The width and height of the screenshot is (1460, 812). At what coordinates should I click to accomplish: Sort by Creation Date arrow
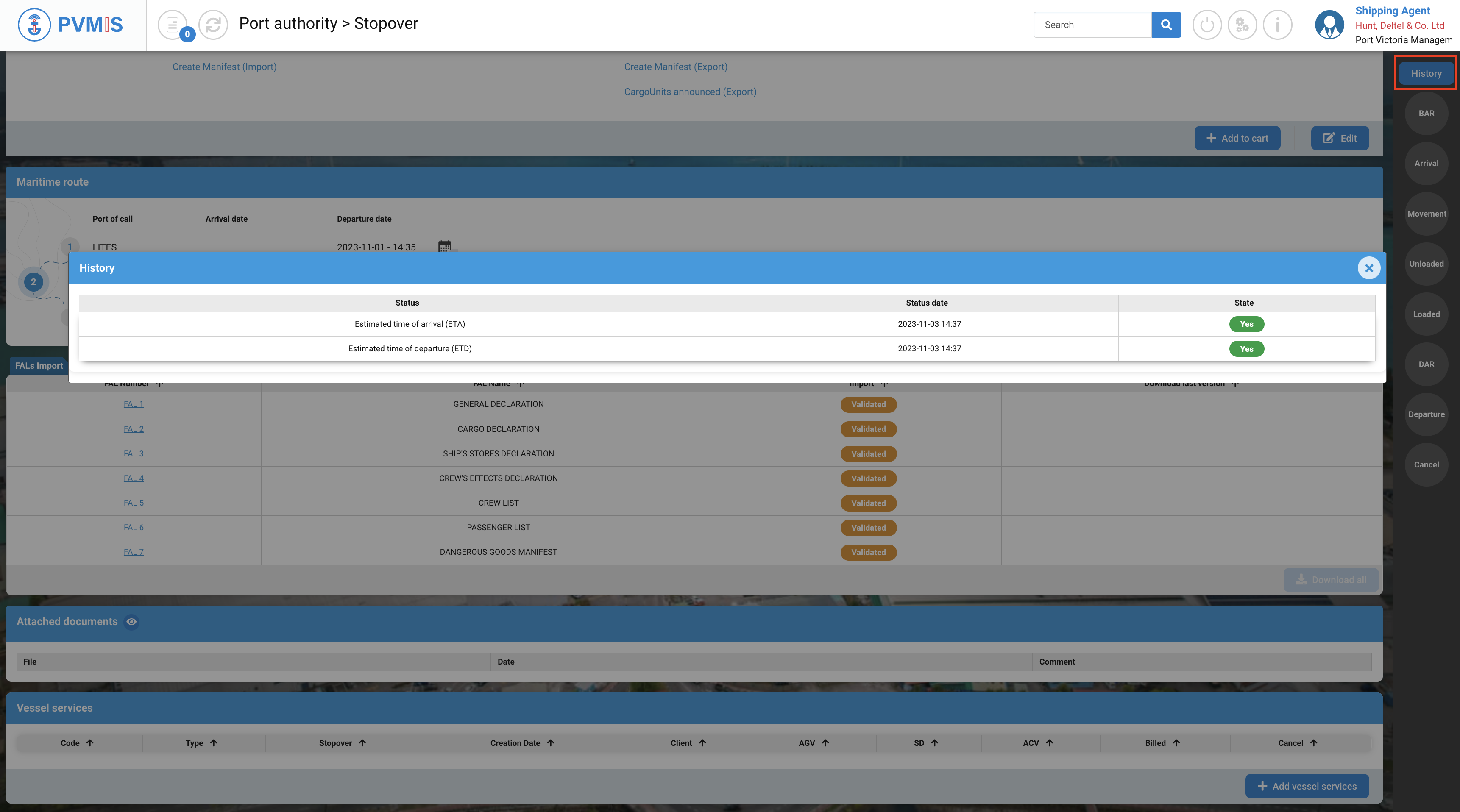550,743
